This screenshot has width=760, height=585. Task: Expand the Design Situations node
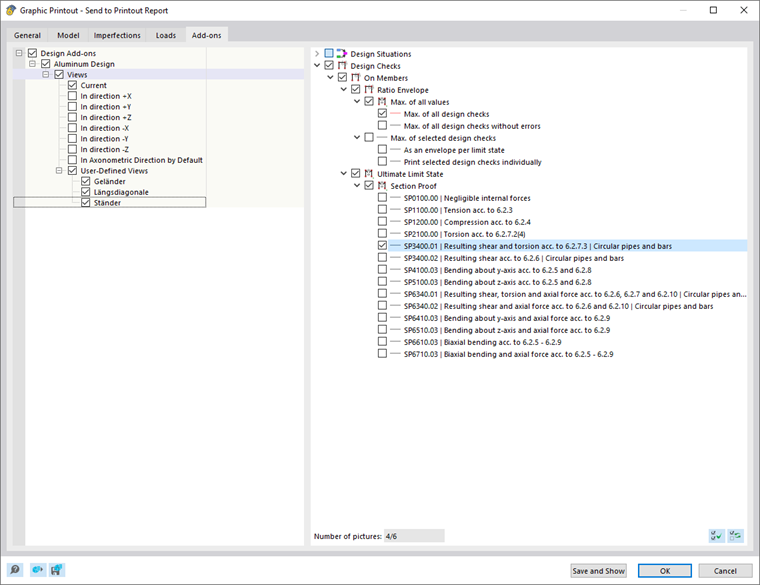tap(317, 54)
